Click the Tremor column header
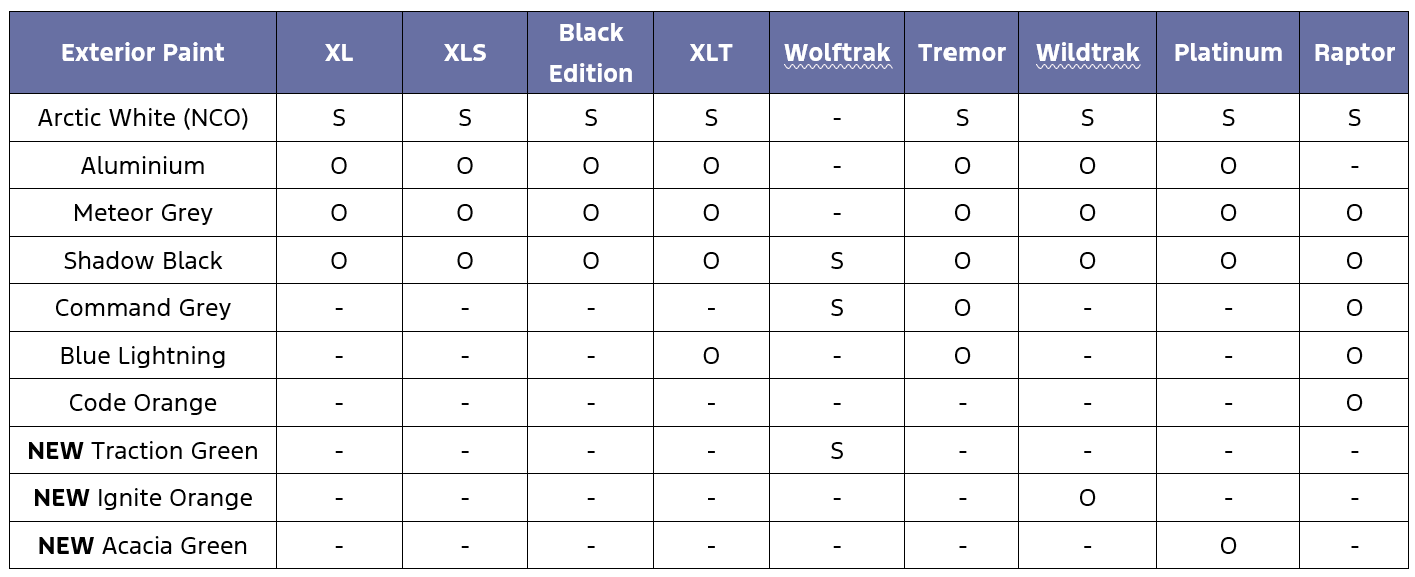Image resolution: width=1415 pixels, height=577 pixels. [962, 53]
